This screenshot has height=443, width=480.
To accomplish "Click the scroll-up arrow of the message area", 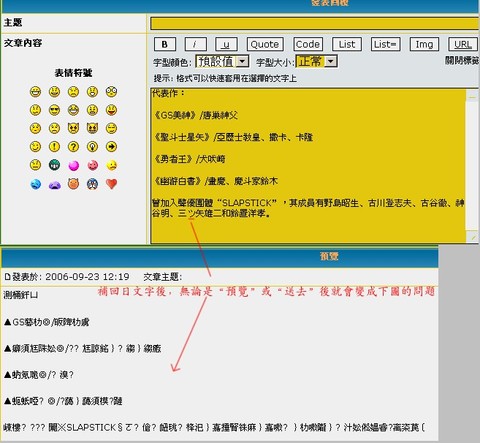I will [472, 96].
